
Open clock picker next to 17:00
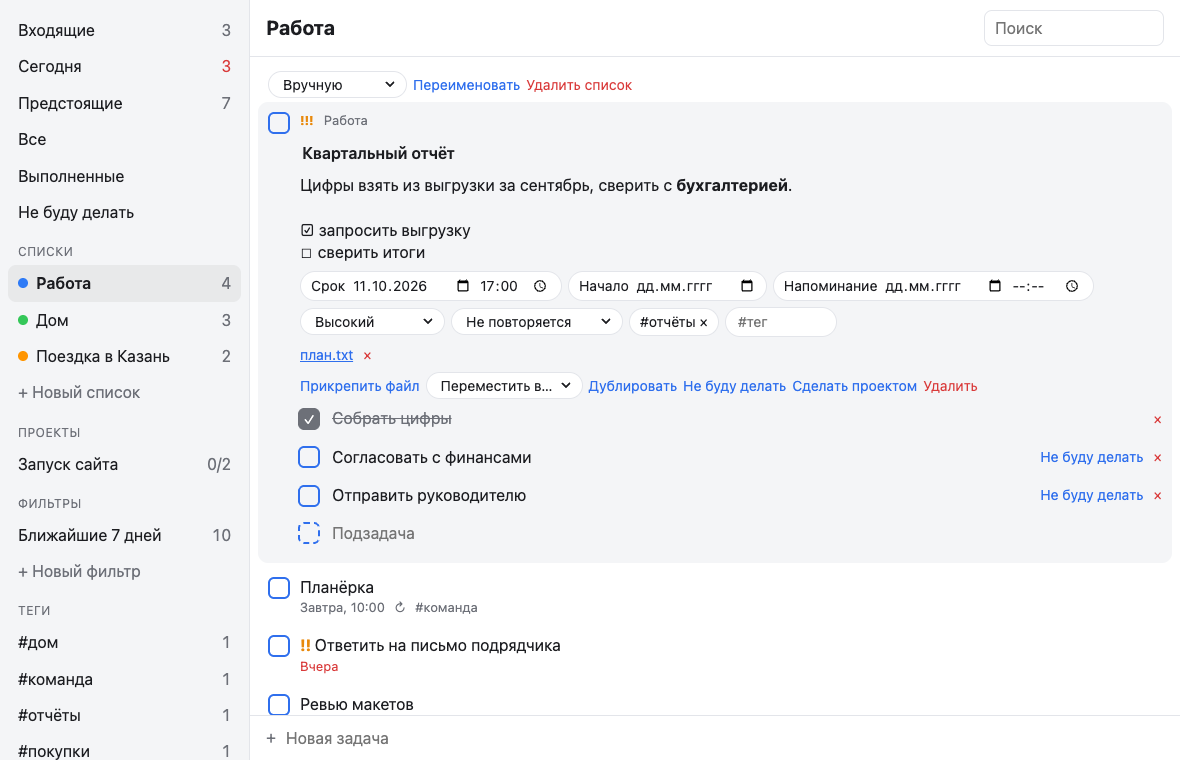point(540,286)
